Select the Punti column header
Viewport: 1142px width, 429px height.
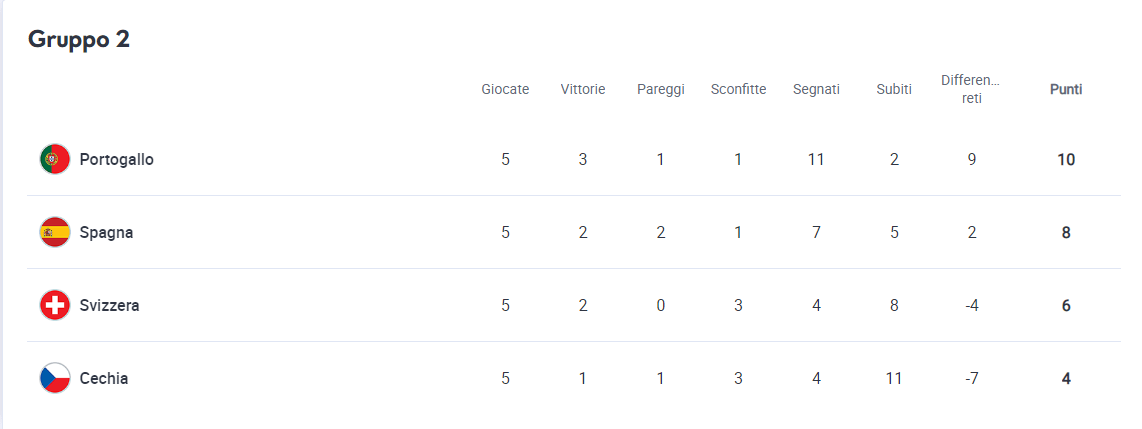point(1066,90)
